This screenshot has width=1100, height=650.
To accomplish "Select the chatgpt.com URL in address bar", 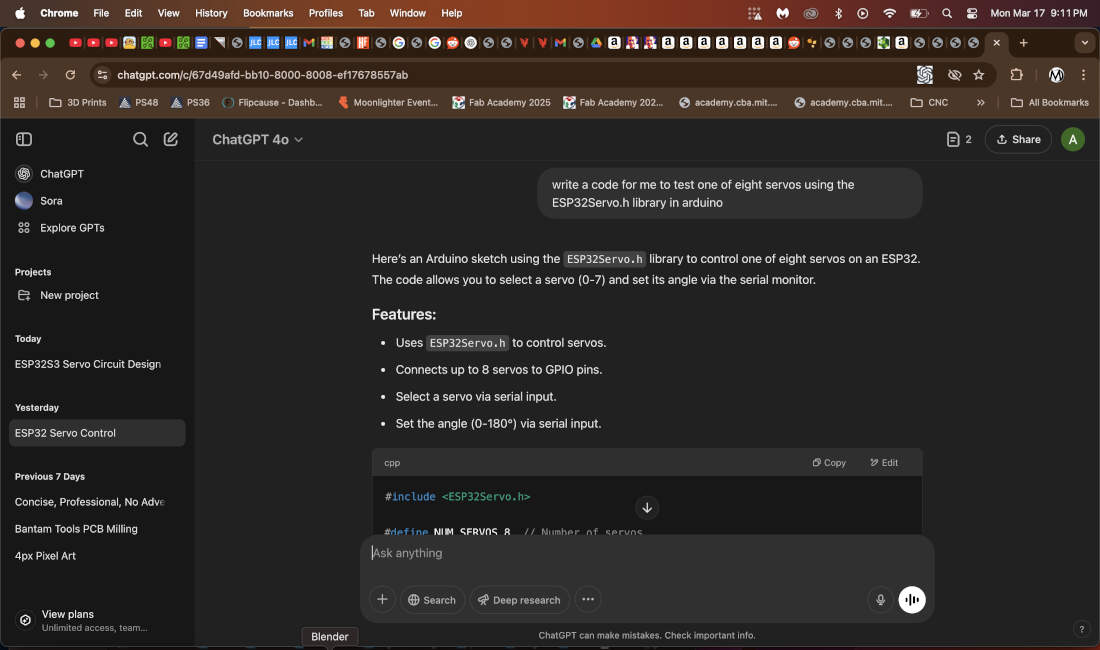I will (262, 75).
